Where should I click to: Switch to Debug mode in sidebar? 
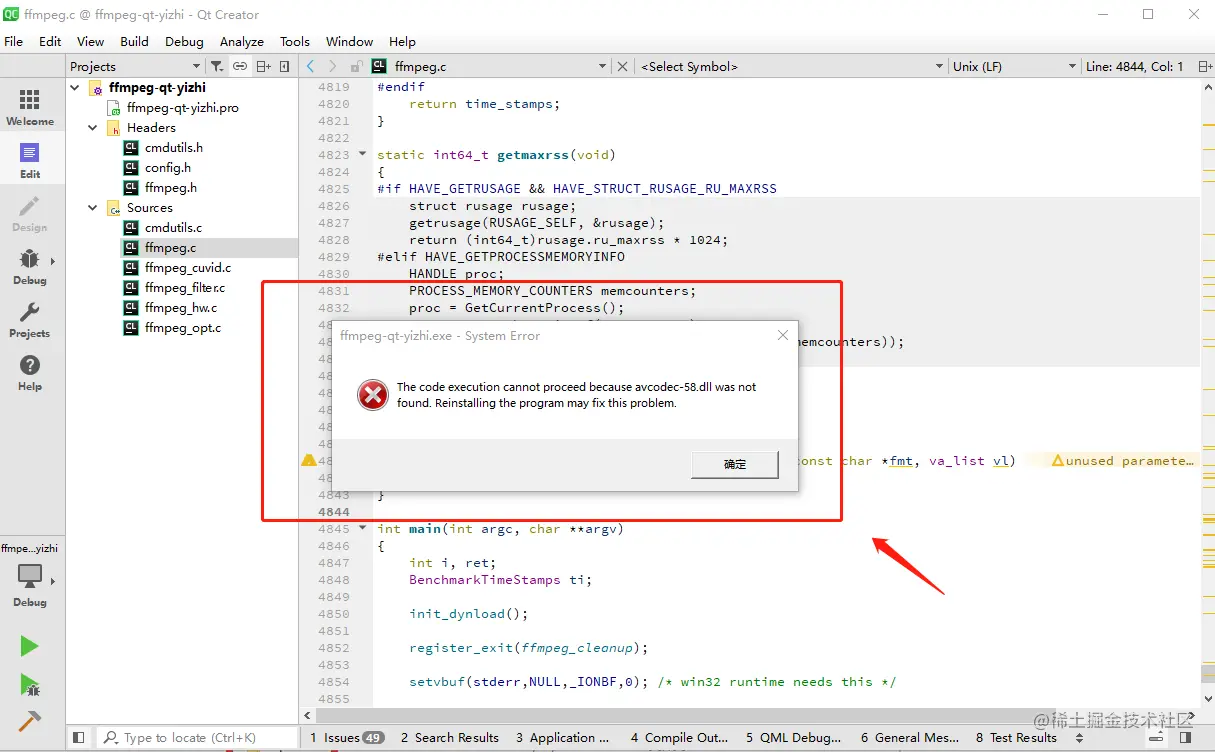pos(30,267)
